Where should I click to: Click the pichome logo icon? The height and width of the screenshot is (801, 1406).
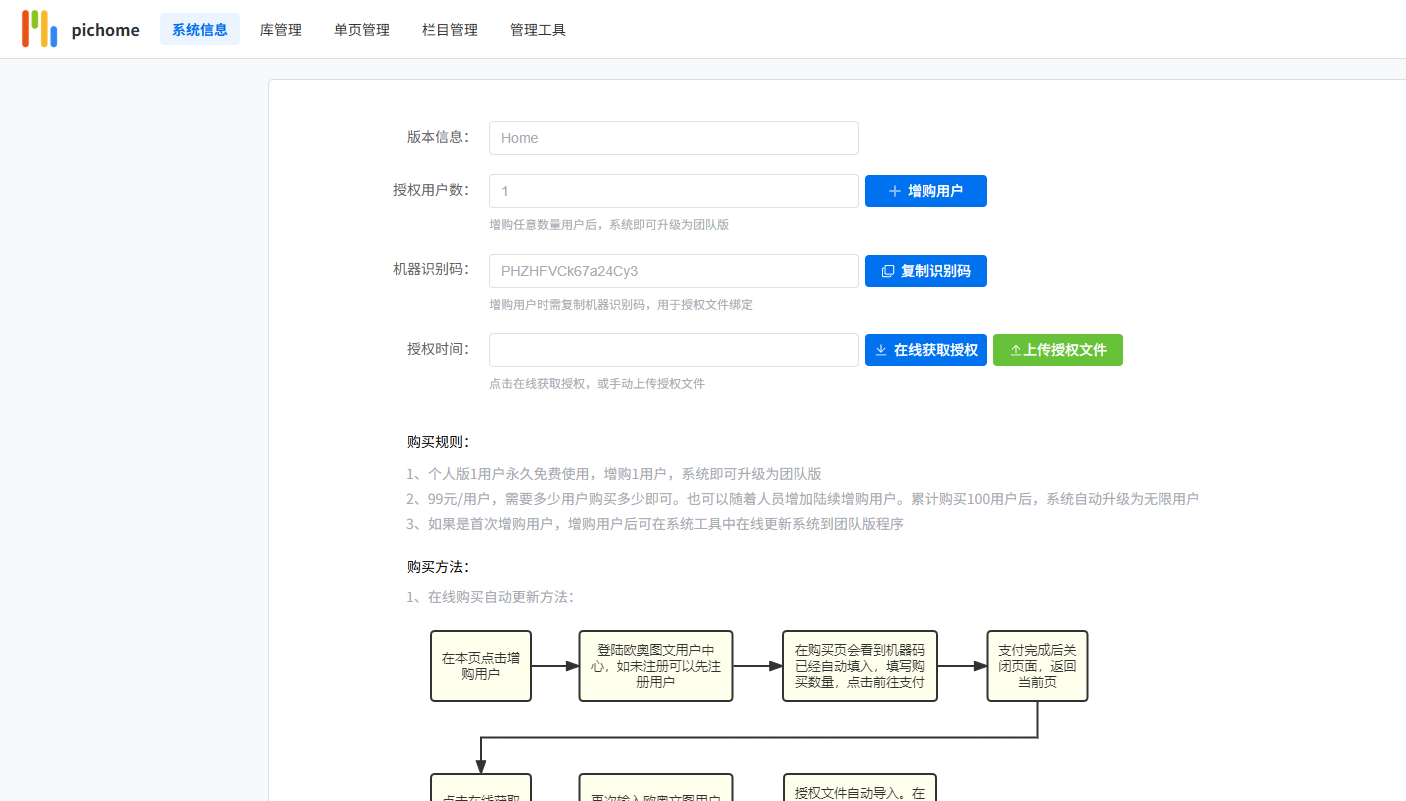pyautogui.click(x=40, y=29)
